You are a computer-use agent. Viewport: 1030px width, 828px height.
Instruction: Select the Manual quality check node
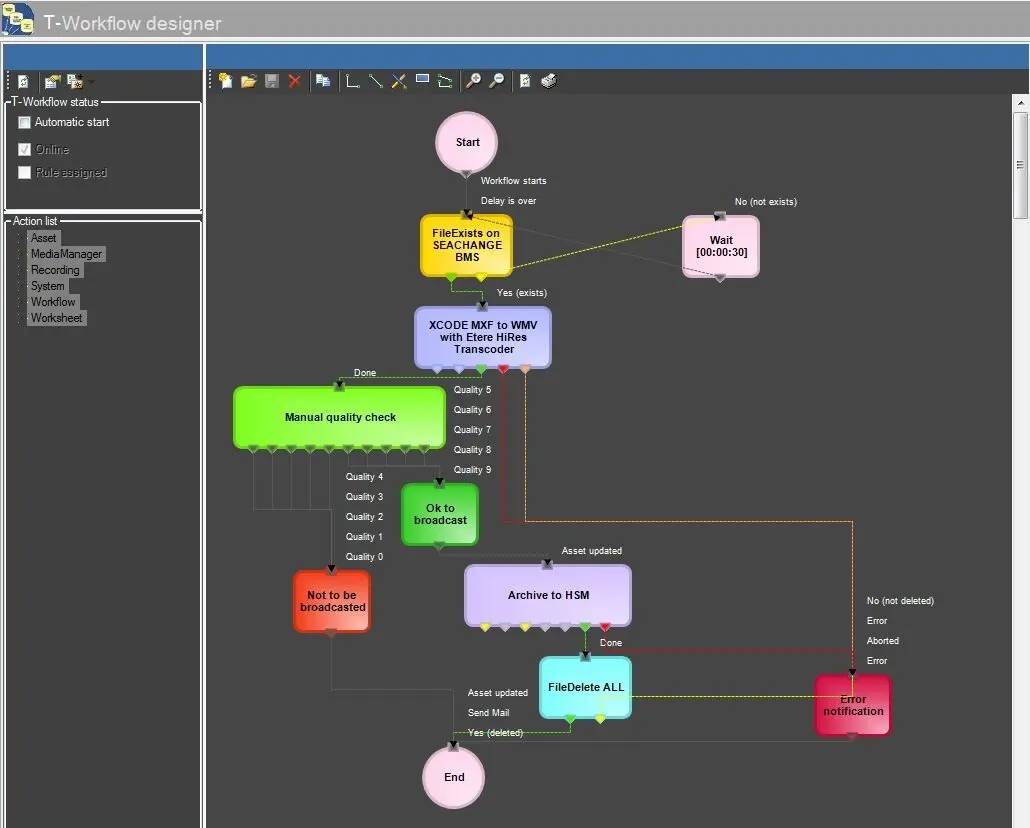pos(340,417)
